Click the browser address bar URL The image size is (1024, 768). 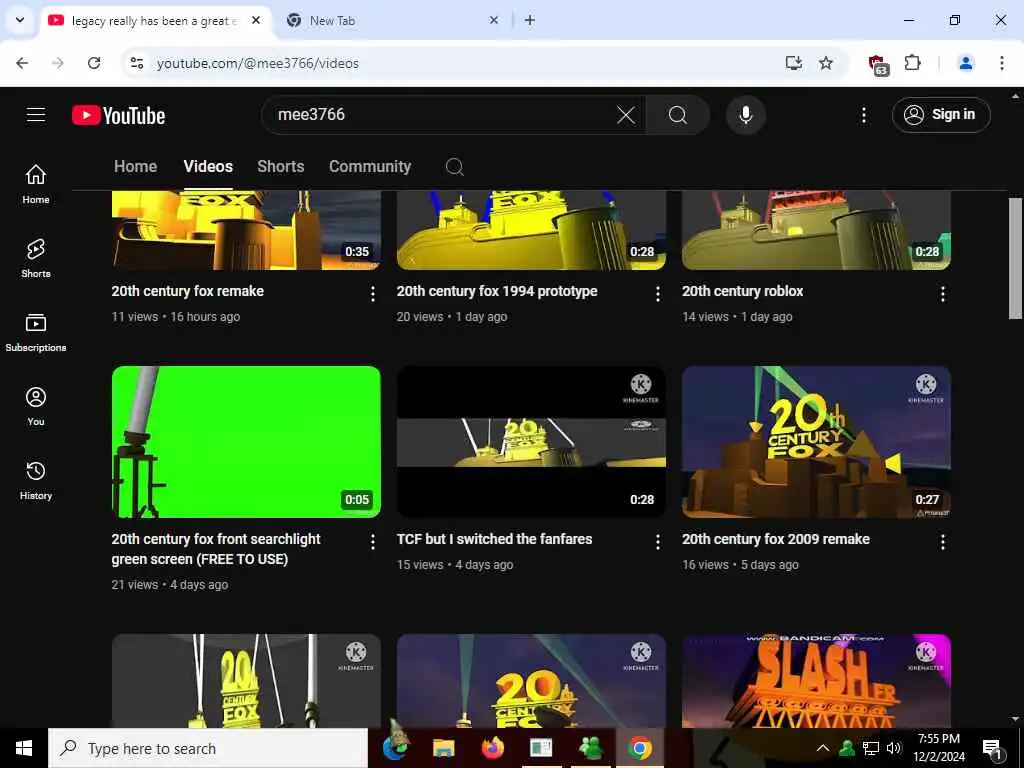(257, 63)
